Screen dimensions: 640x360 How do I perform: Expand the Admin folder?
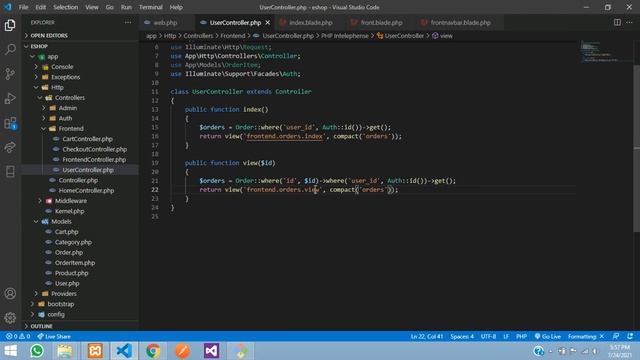(x=80, y=108)
